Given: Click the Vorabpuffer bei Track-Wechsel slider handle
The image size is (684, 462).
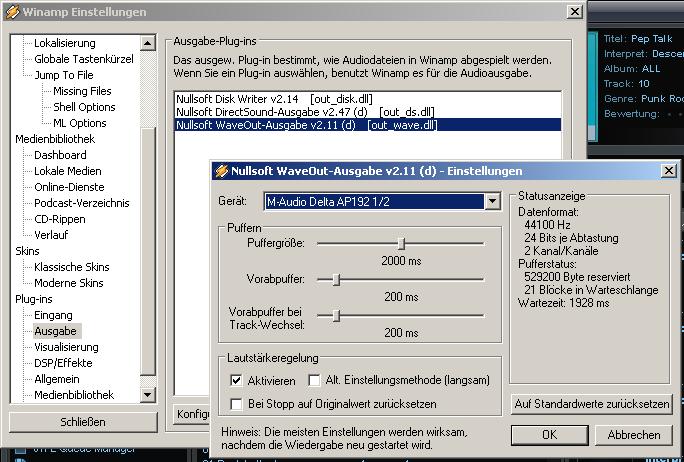Looking at the screenshot, I should [x=336, y=315].
